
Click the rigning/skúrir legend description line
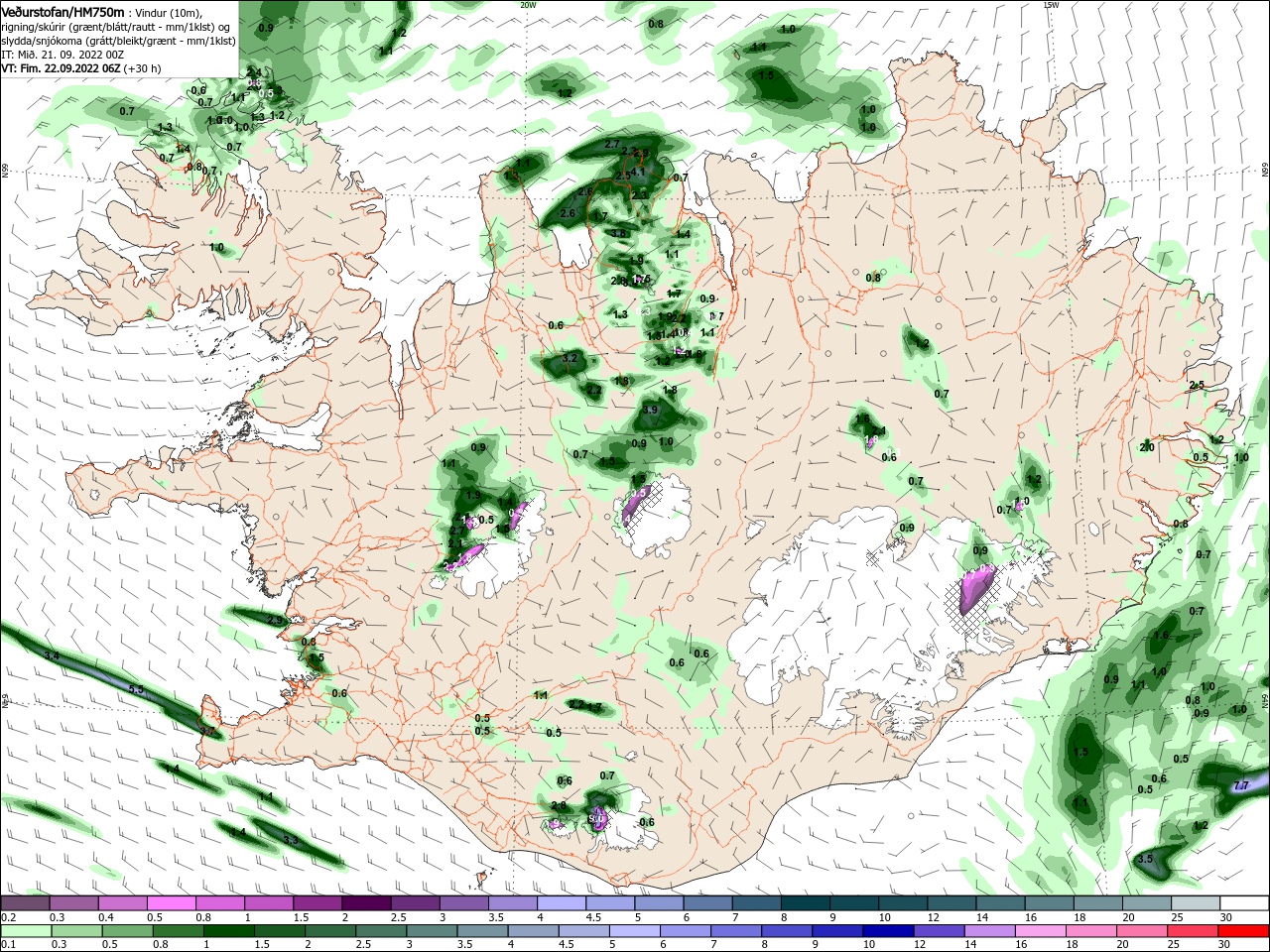click(x=117, y=27)
